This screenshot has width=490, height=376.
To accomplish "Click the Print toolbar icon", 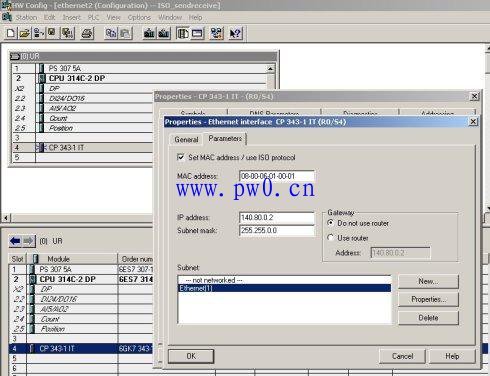I will 87,33.
